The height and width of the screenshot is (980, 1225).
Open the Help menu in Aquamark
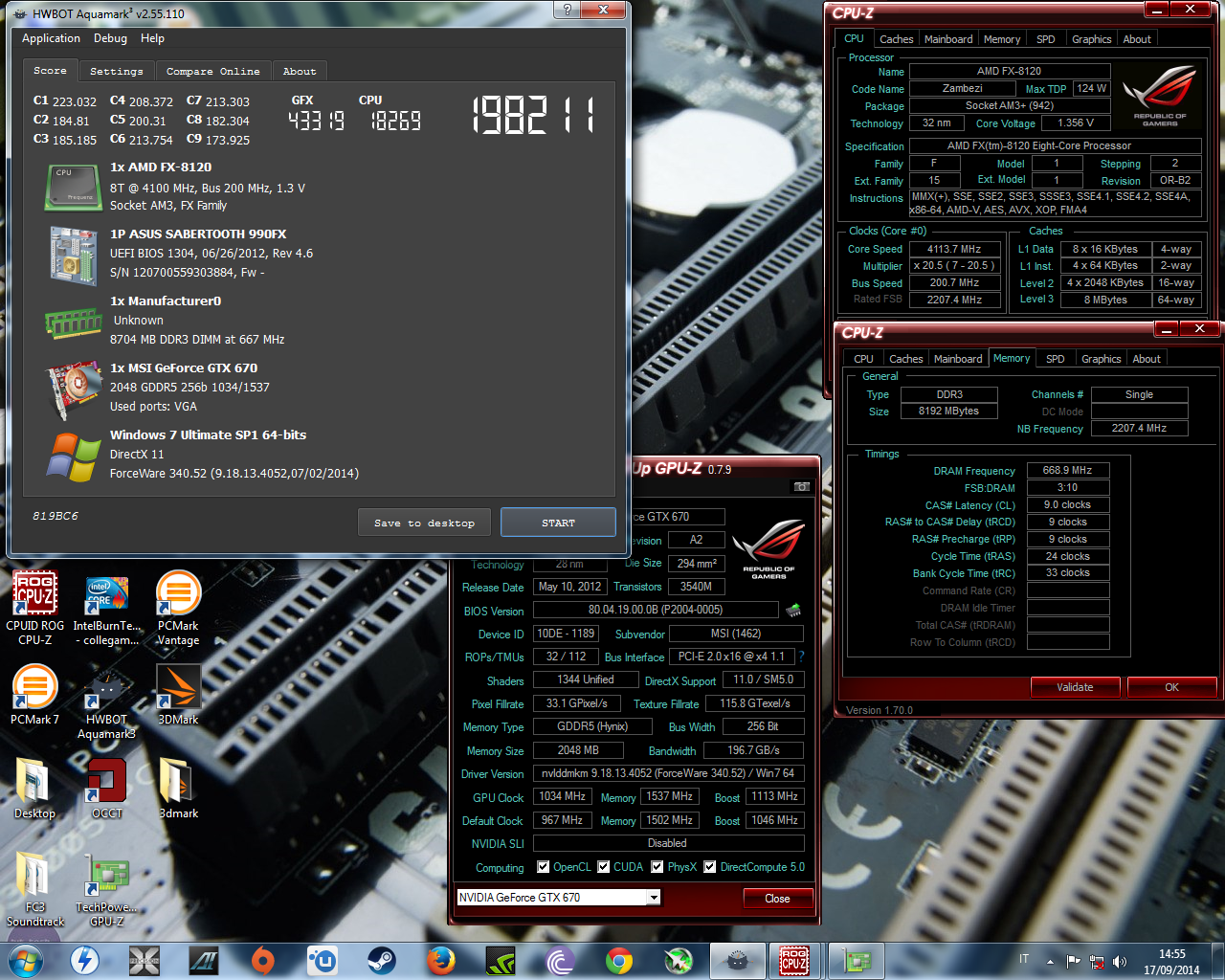152,38
